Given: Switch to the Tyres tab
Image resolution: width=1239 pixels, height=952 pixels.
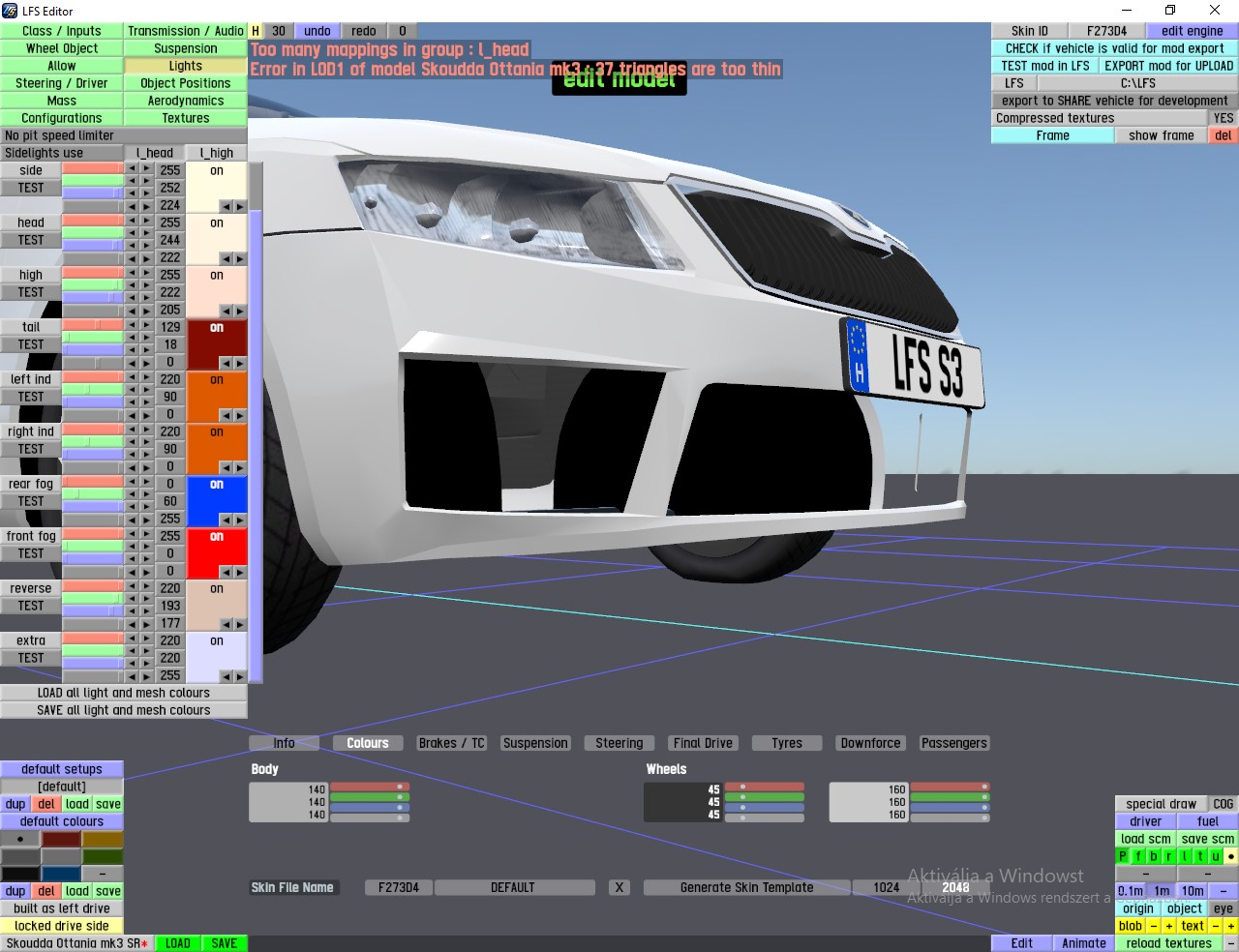Looking at the screenshot, I should (x=787, y=743).
